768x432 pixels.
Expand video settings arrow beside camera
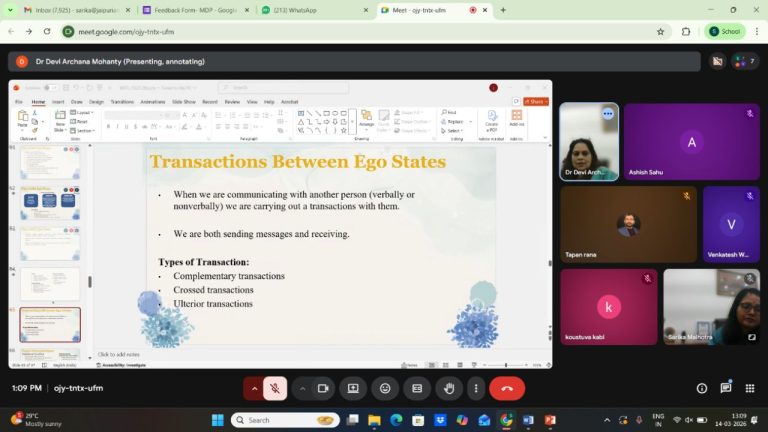pyautogui.click(x=302, y=388)
